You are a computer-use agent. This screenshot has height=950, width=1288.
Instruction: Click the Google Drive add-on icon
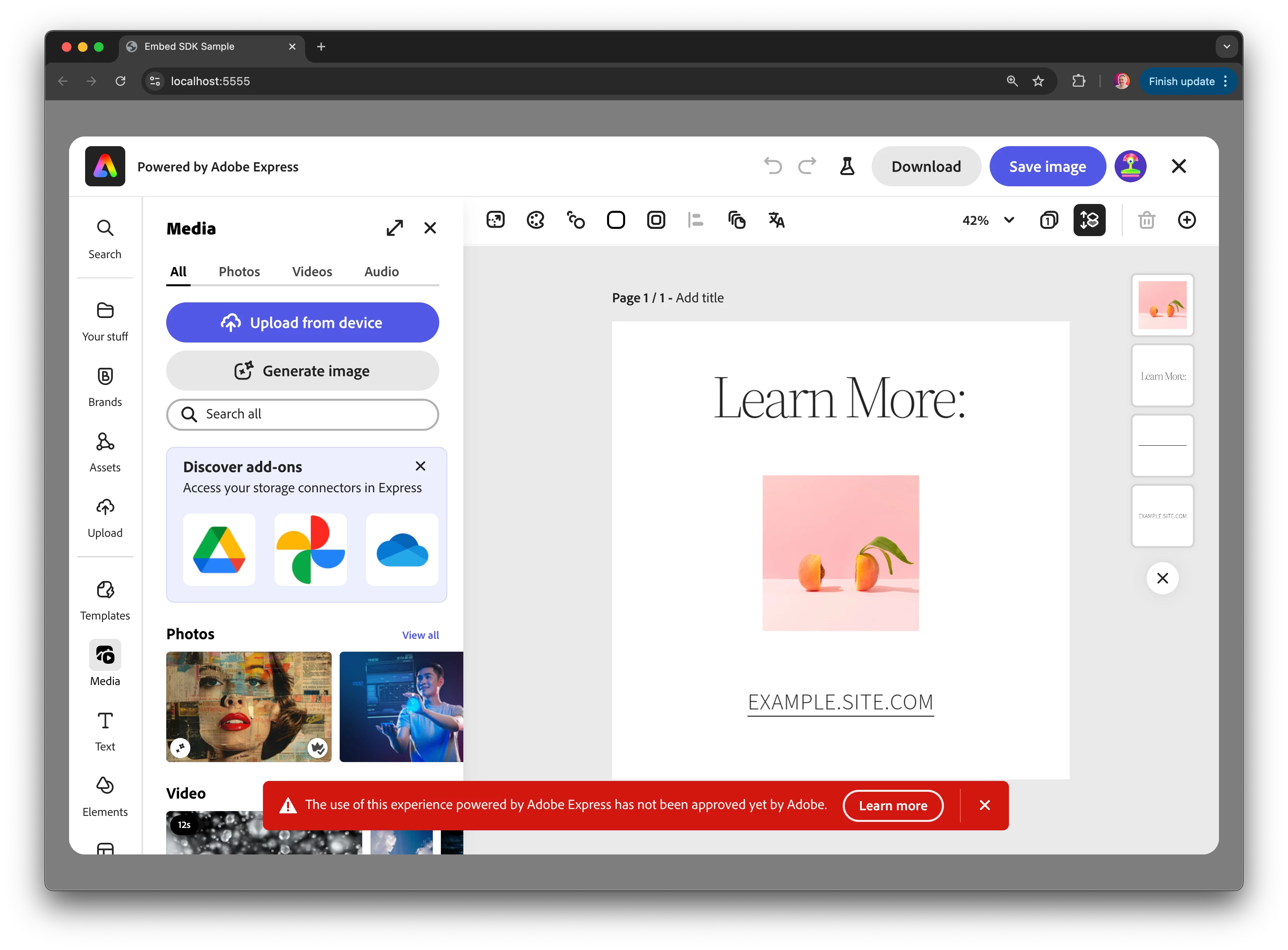219,550
